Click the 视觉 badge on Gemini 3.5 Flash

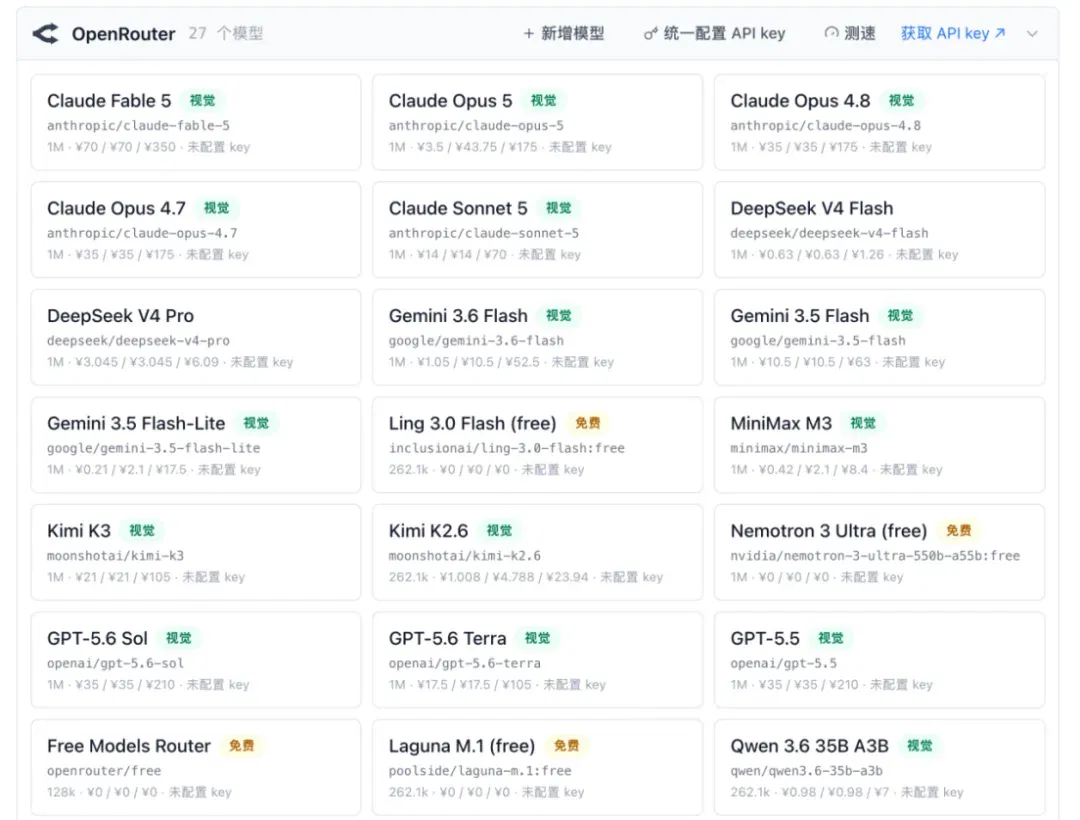tap(900, 315)
